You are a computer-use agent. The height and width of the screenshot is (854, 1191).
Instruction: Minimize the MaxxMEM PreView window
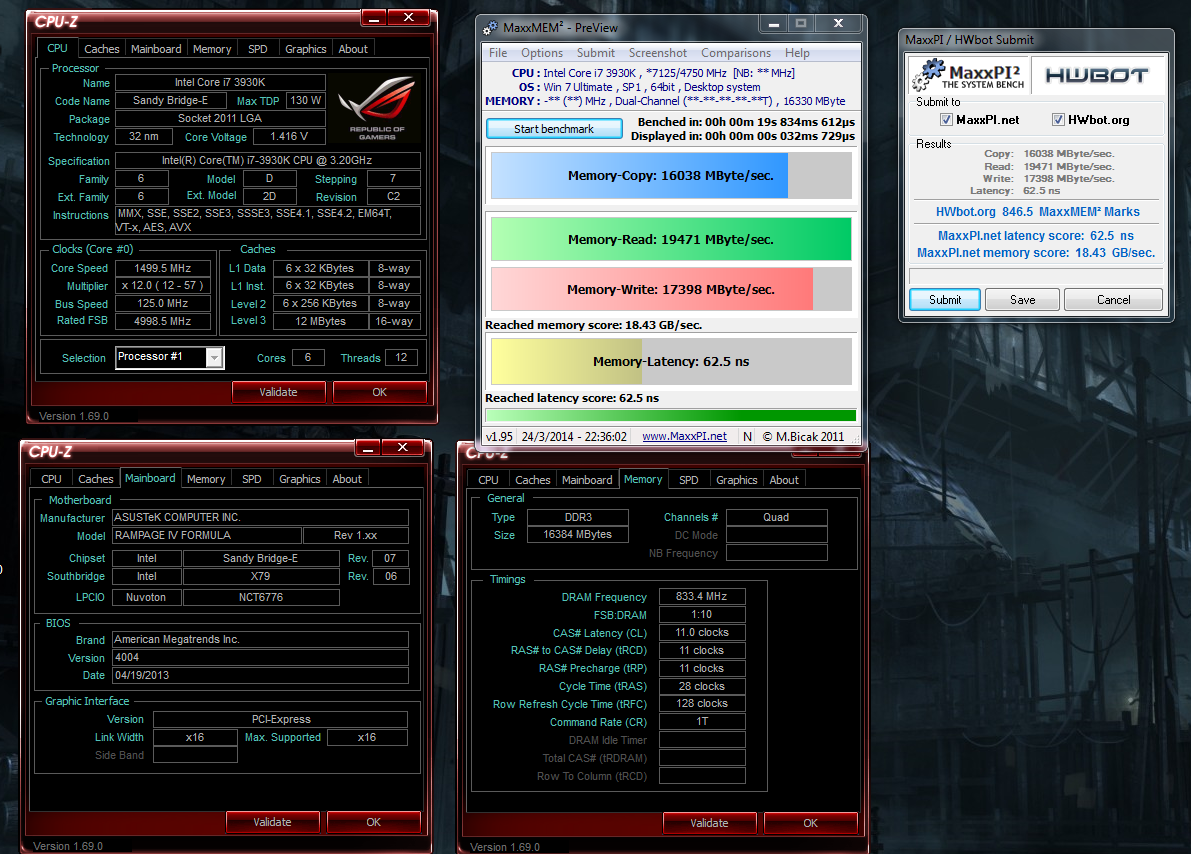tap(773, 24)
